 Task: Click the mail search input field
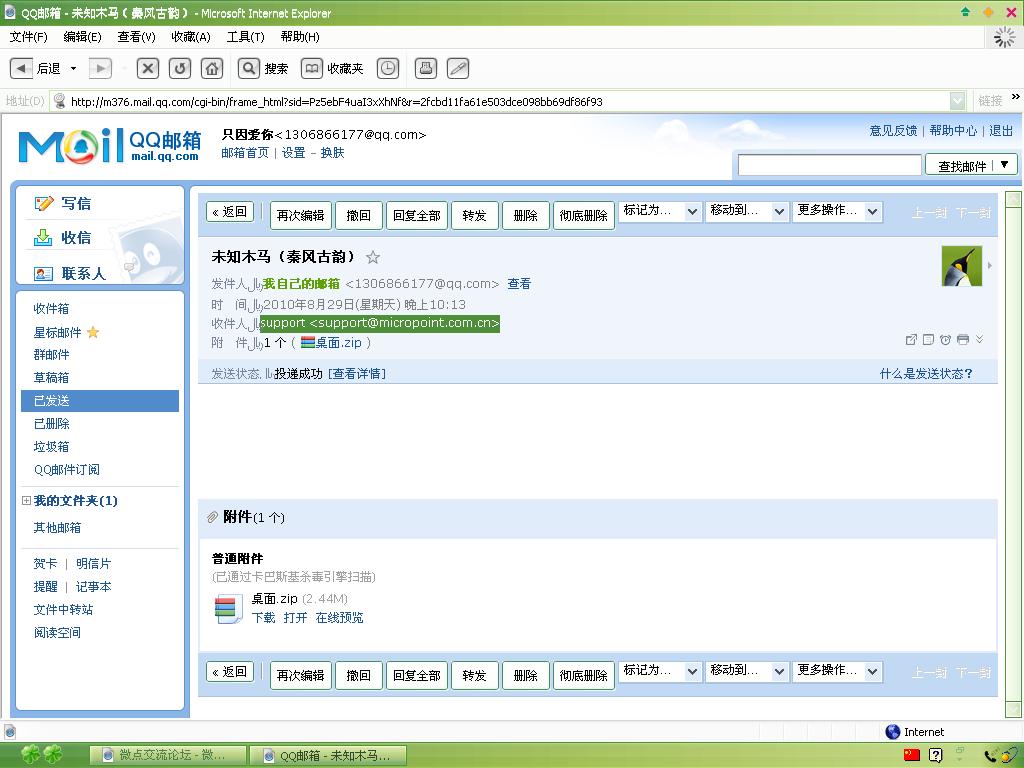click(829, 165)
